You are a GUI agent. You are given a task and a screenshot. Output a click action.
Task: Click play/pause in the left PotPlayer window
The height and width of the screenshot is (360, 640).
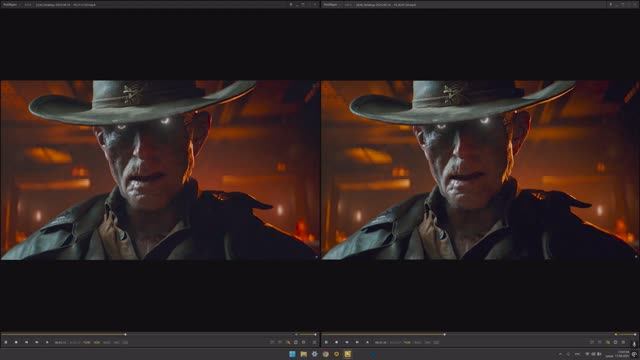pyautogui.click(x=6, y=342)
